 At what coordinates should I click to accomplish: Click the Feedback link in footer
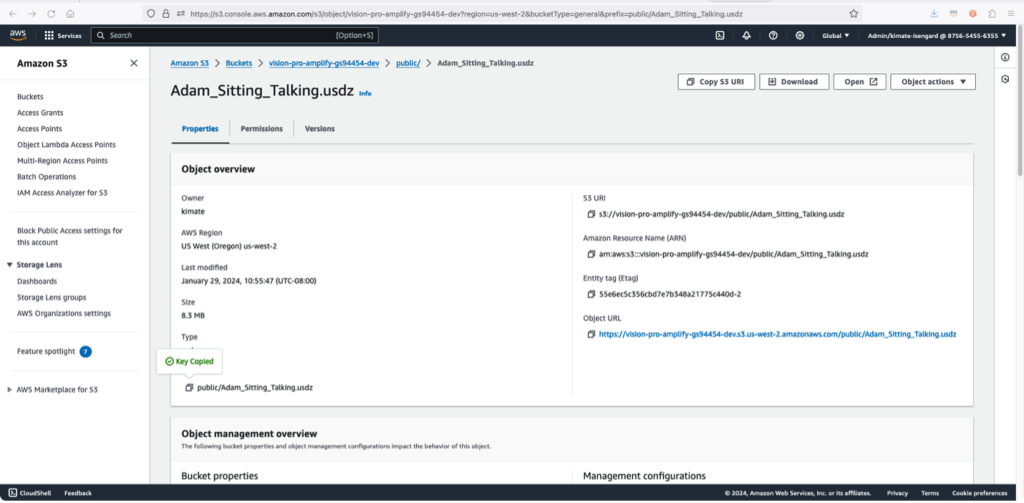coord(78,493)
